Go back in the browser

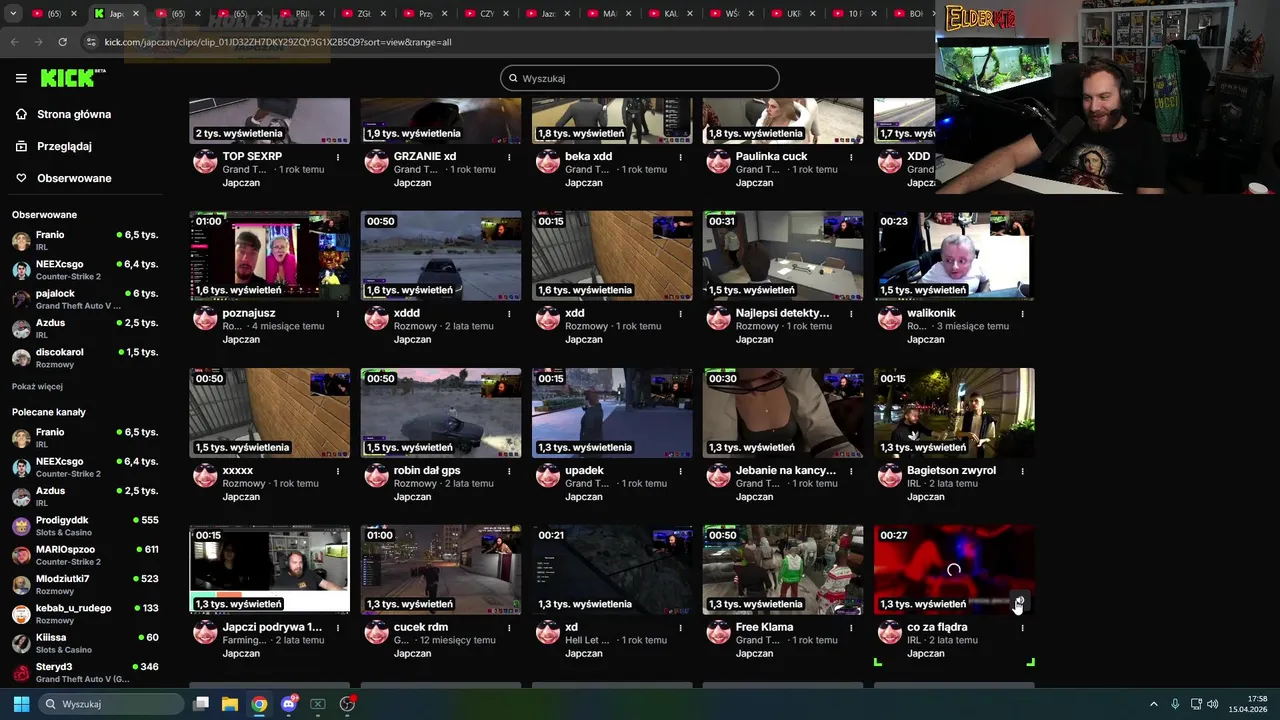point(14,42)
